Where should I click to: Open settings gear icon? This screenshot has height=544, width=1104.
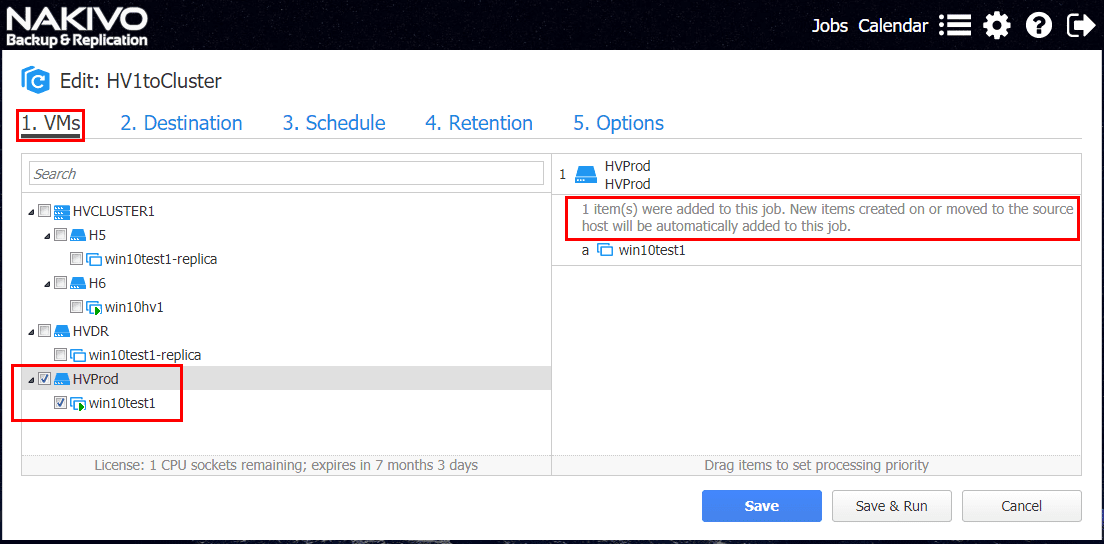tap(997, 26)
